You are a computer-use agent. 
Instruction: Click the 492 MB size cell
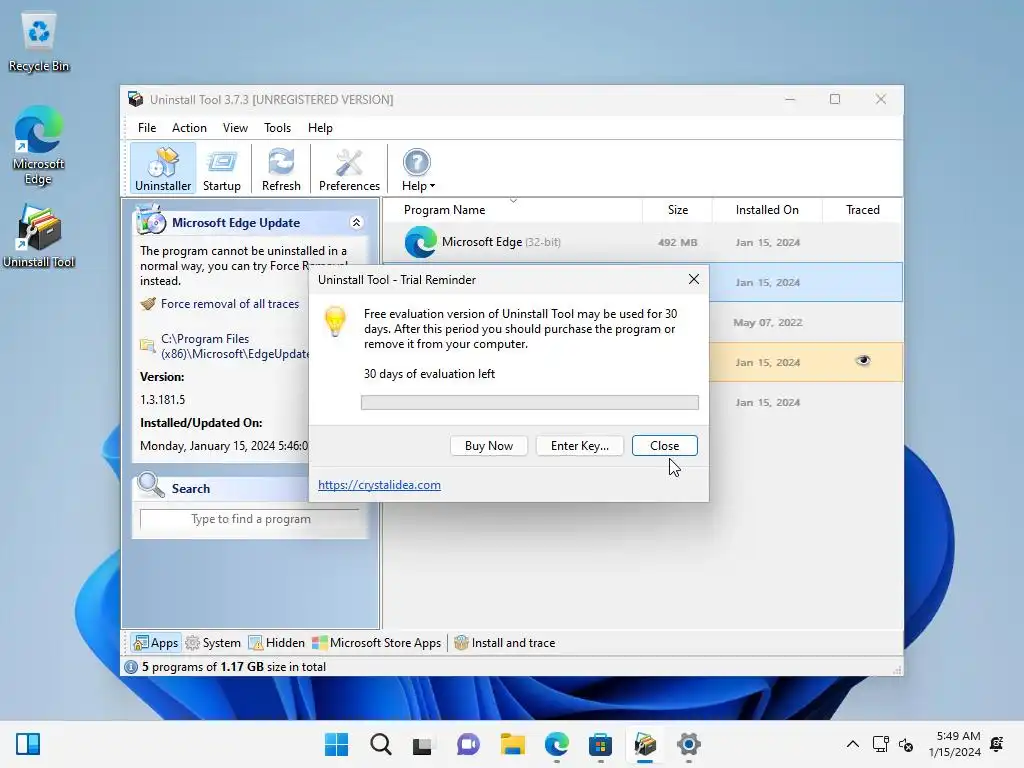click(677, 242)
